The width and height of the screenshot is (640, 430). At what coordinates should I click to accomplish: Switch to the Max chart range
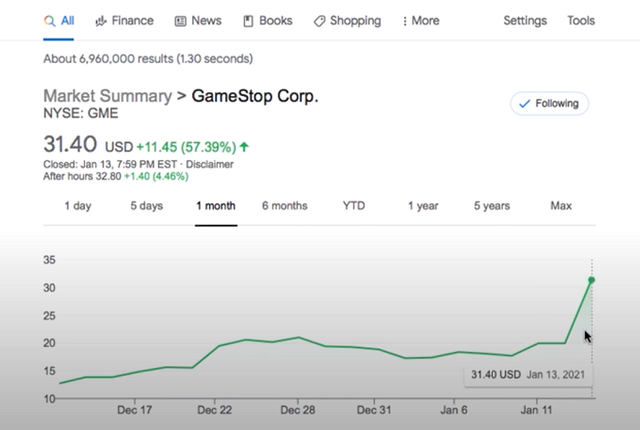pyautogui.click(x=561, y=206)
